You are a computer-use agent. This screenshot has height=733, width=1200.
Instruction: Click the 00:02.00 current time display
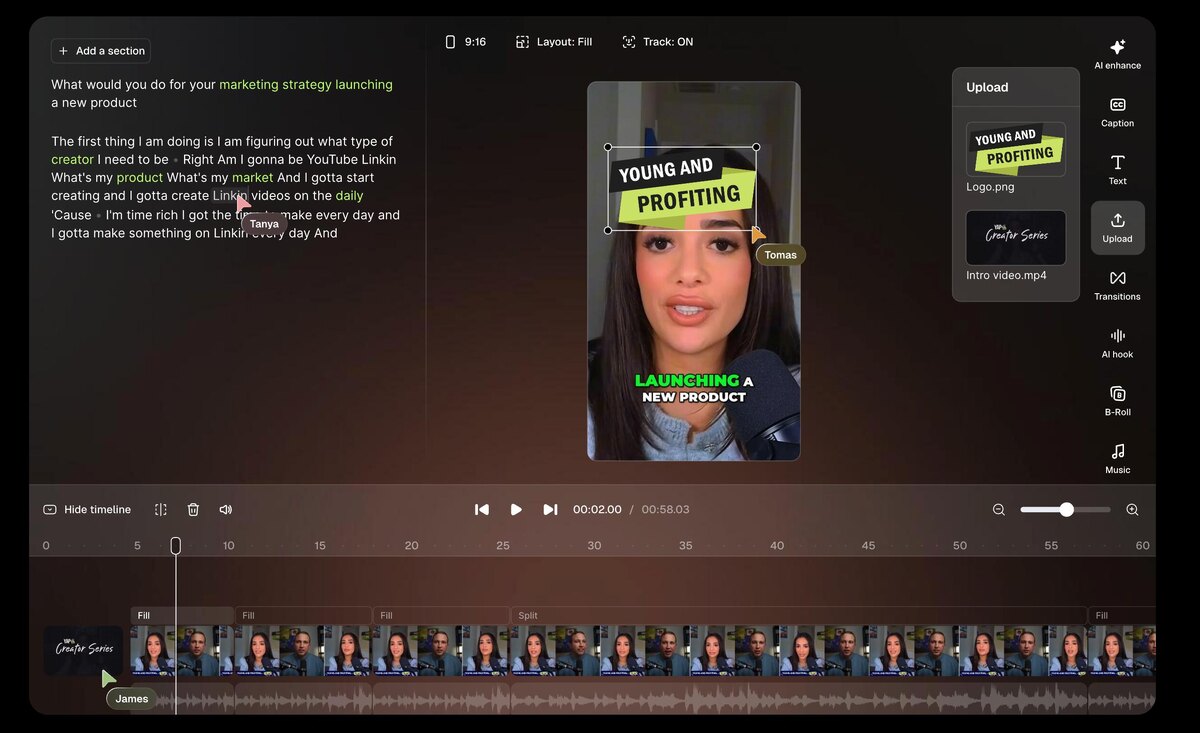click(597, 510)
